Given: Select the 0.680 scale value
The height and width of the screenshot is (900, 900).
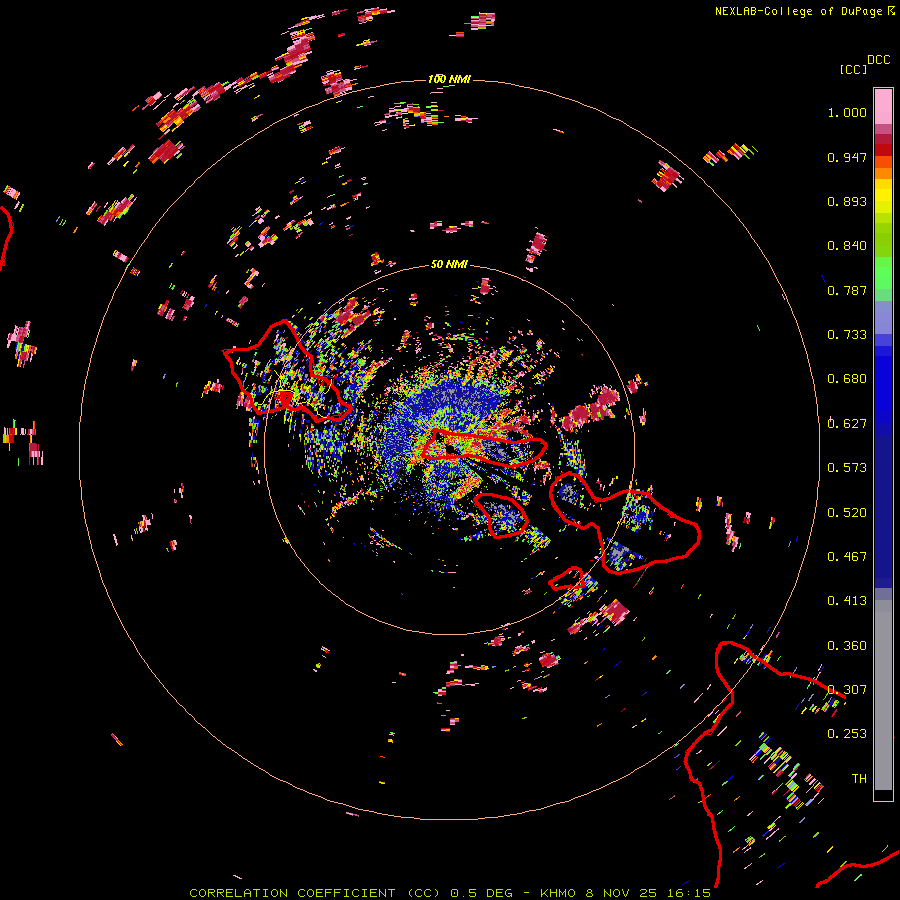Looking at the screenshot, I should tap(847, 379).
